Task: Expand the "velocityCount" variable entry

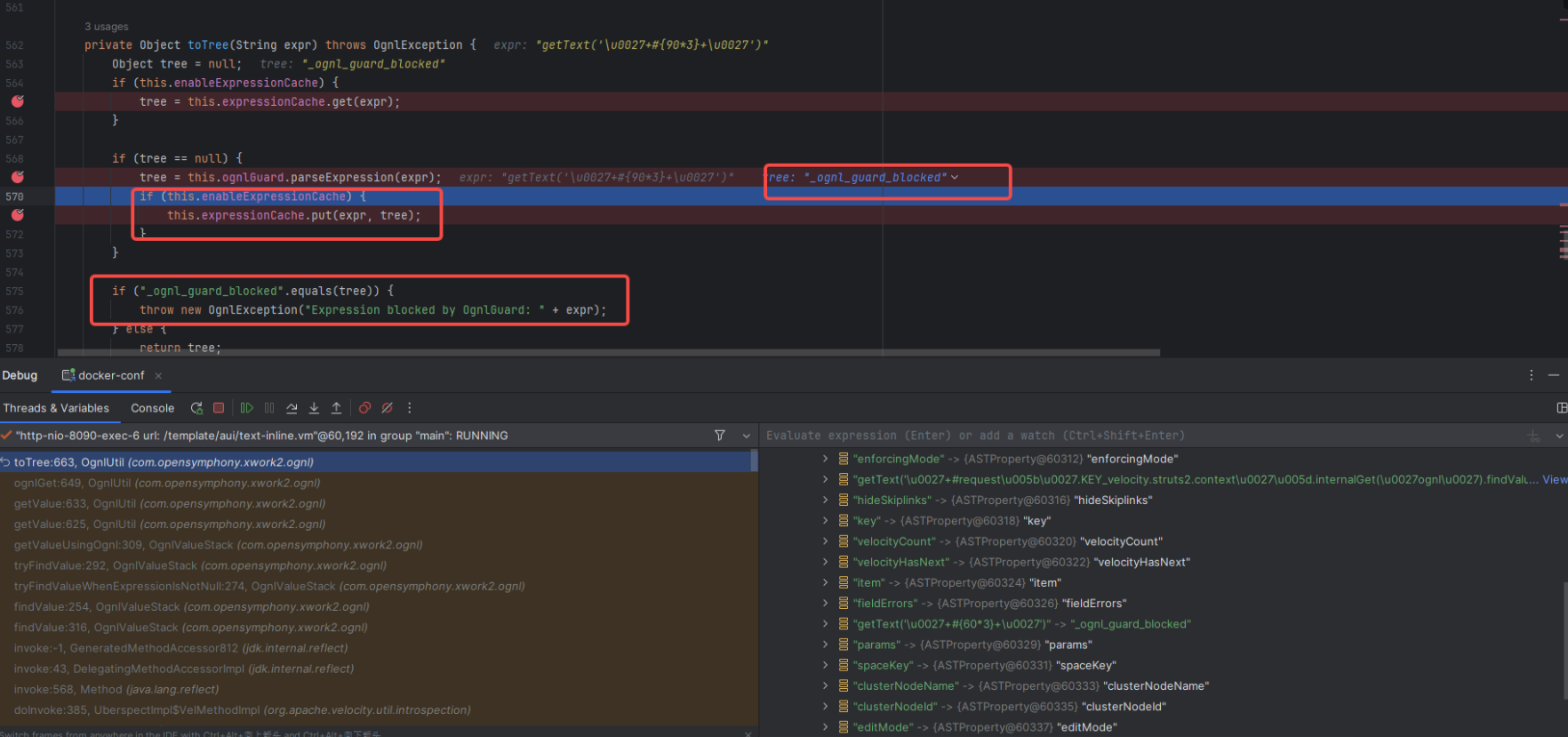Action: [825, 541]
